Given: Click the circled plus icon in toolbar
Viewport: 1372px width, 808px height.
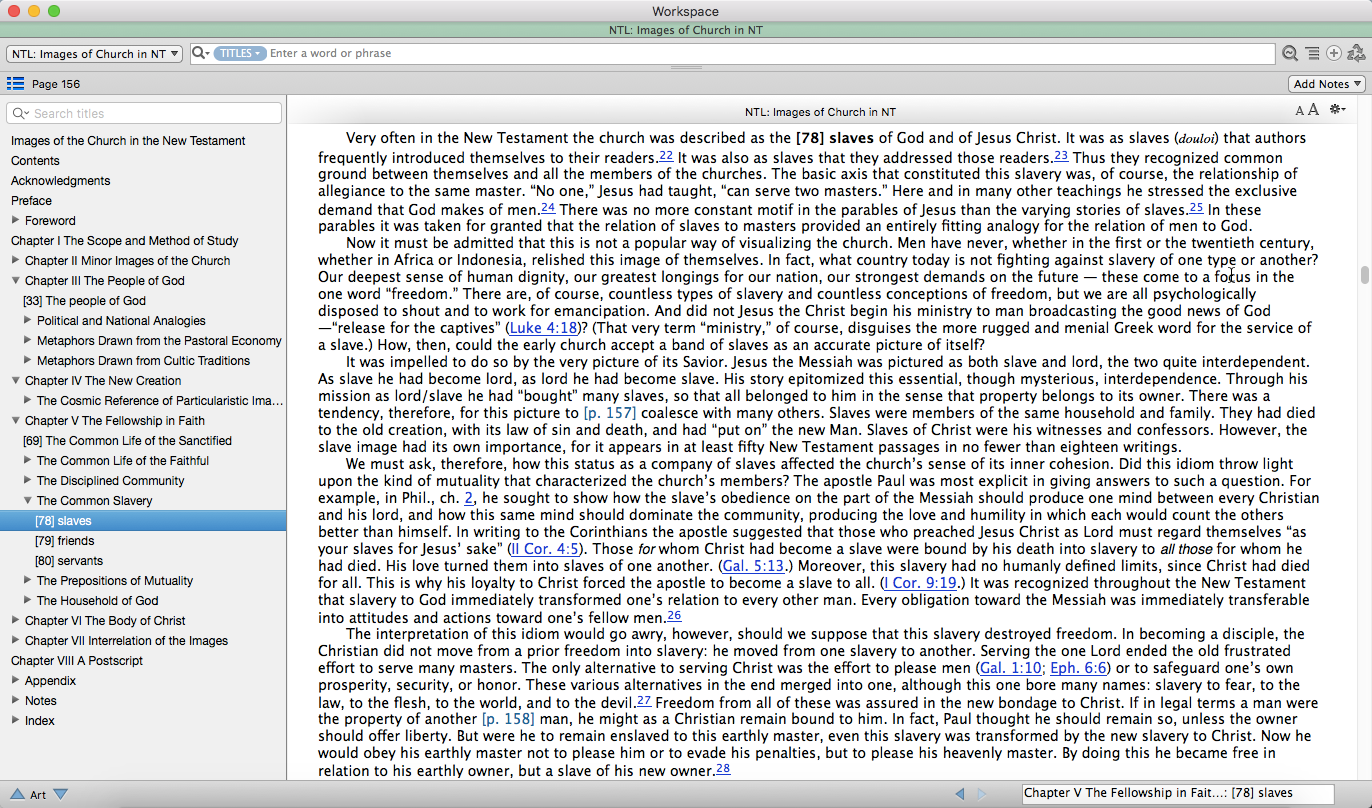Looking at the screenshot, I should 1334,53.
